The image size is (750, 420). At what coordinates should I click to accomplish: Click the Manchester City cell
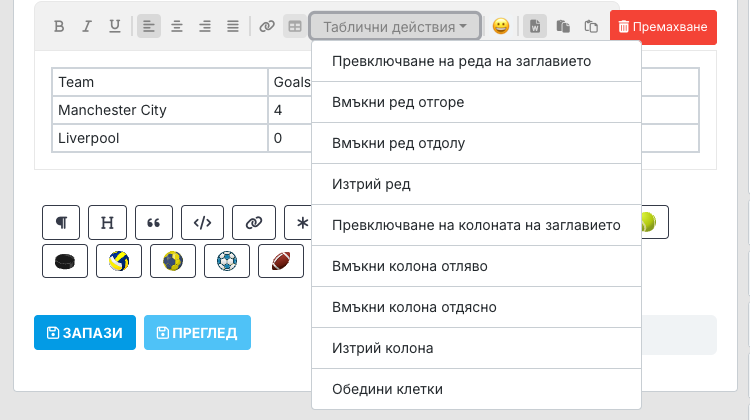(x=160, y=110)
